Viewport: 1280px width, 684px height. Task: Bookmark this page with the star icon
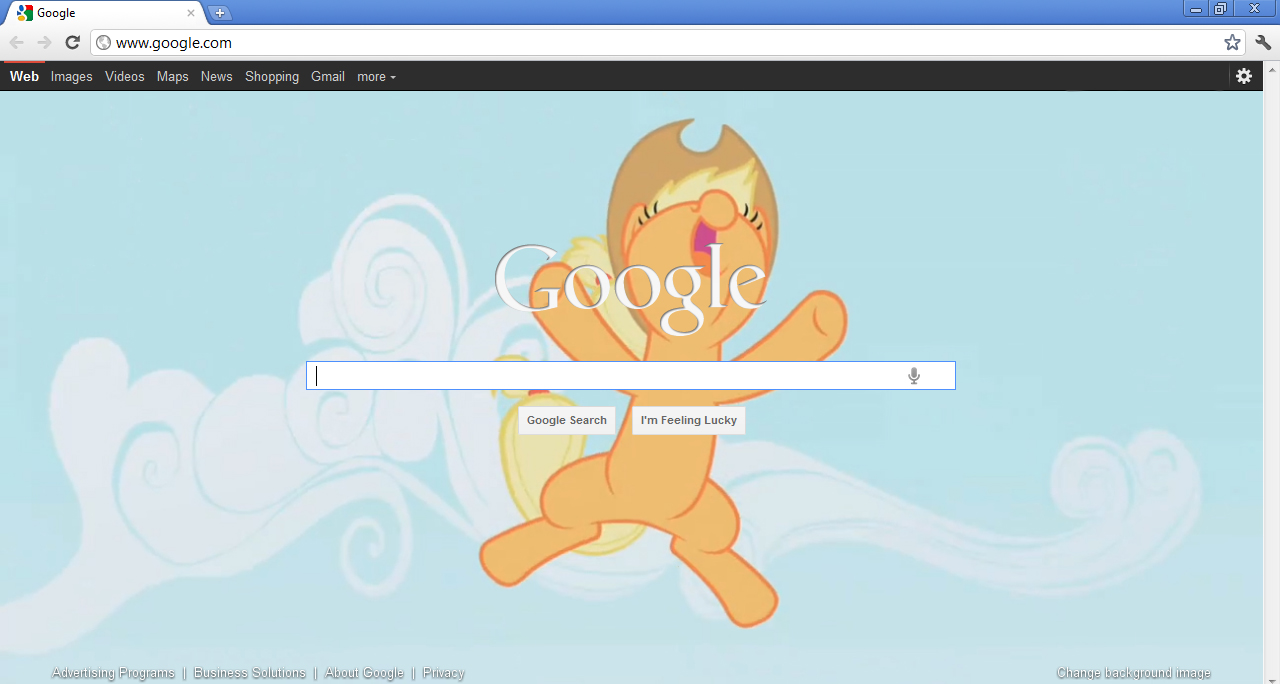click(x=1232, y=42)
